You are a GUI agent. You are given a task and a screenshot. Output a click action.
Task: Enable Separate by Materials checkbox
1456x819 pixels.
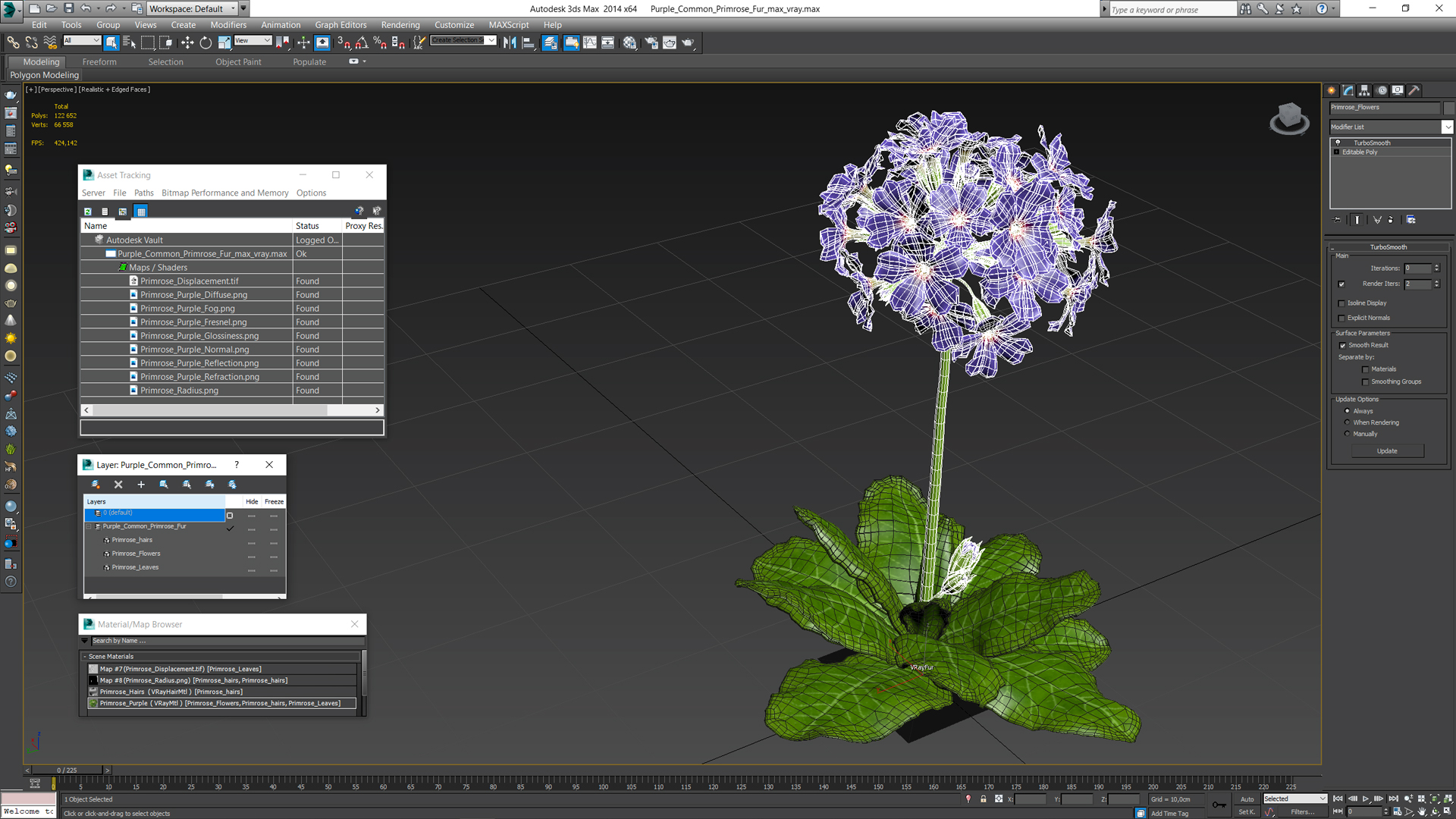click(1366, 370)
